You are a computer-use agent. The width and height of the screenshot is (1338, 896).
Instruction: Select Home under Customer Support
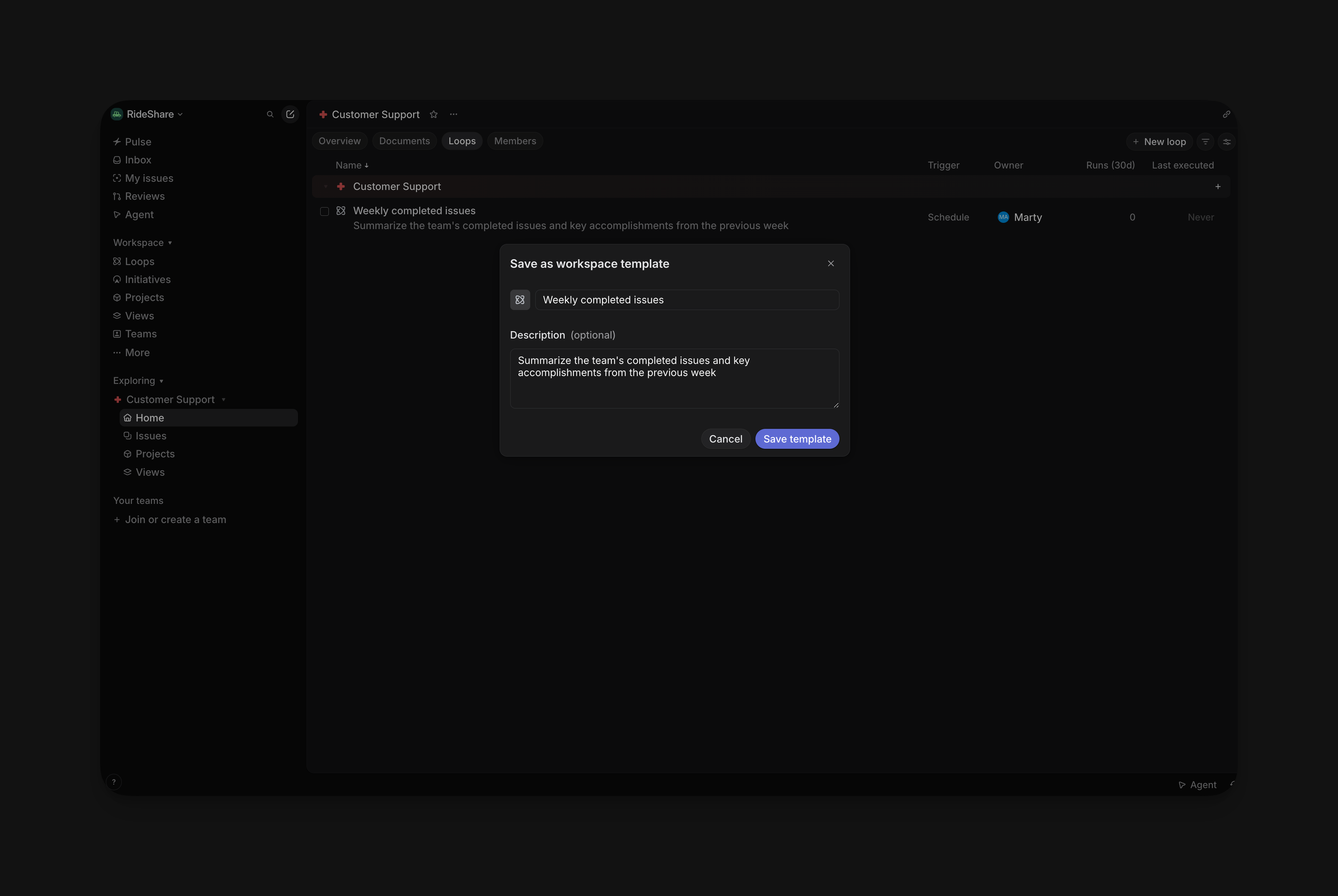209,418
